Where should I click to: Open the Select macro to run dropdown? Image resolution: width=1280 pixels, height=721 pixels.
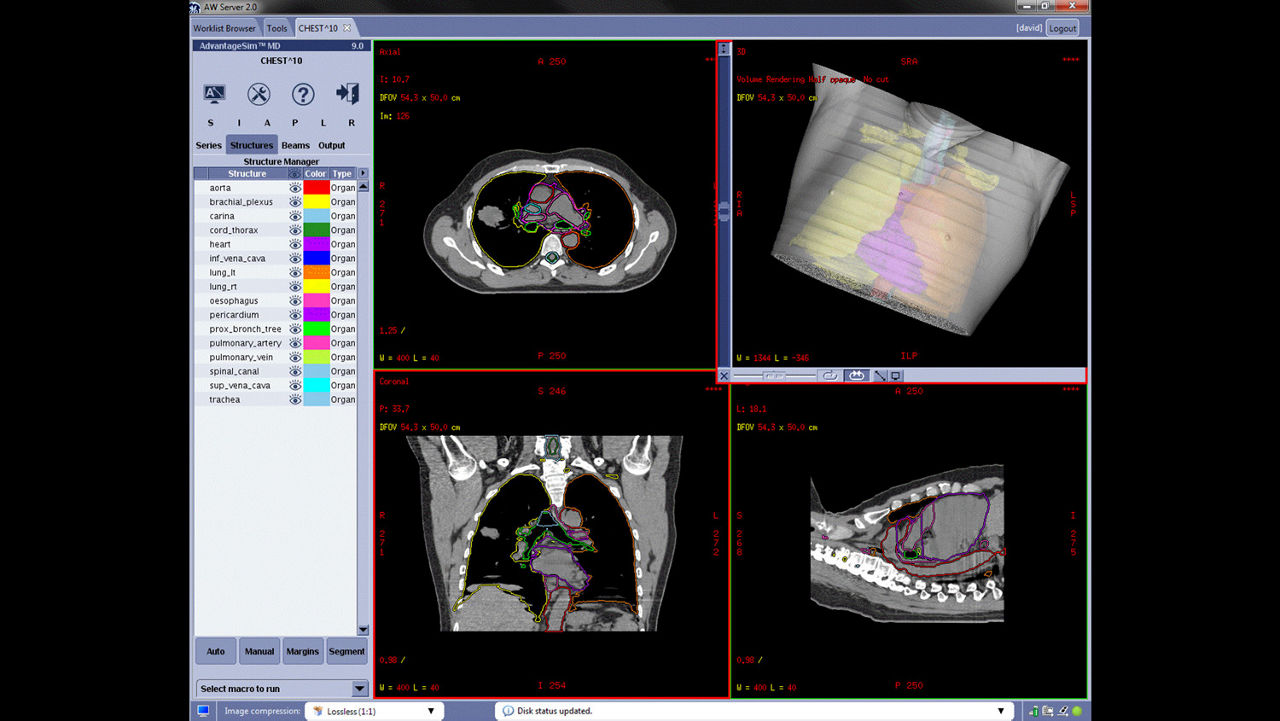282,688
